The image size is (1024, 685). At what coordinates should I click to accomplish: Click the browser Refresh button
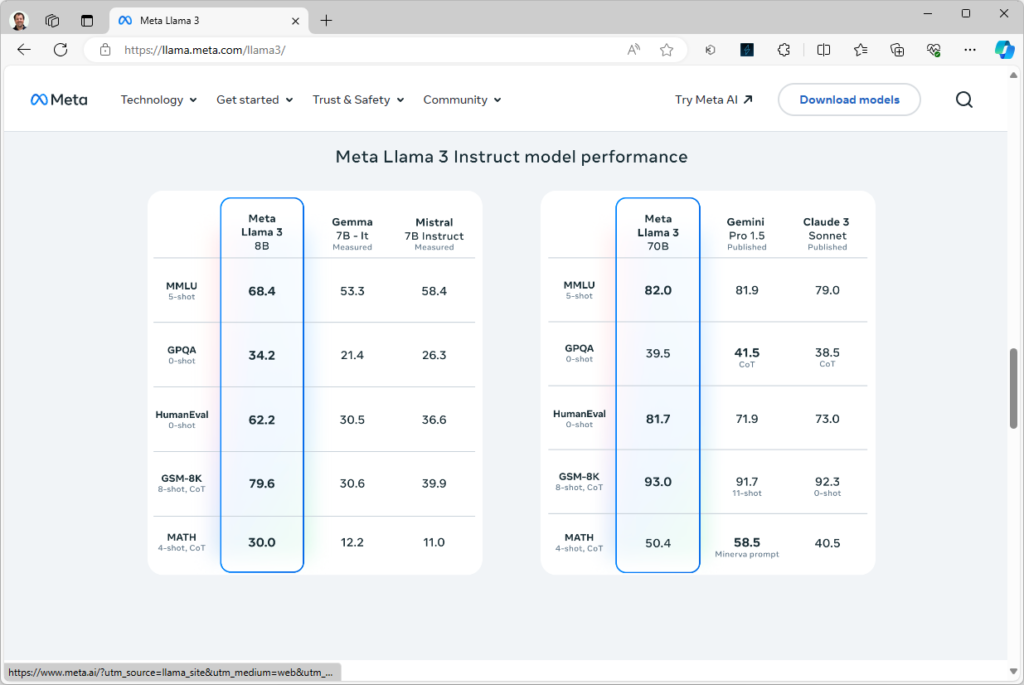(x=60, y=50)
